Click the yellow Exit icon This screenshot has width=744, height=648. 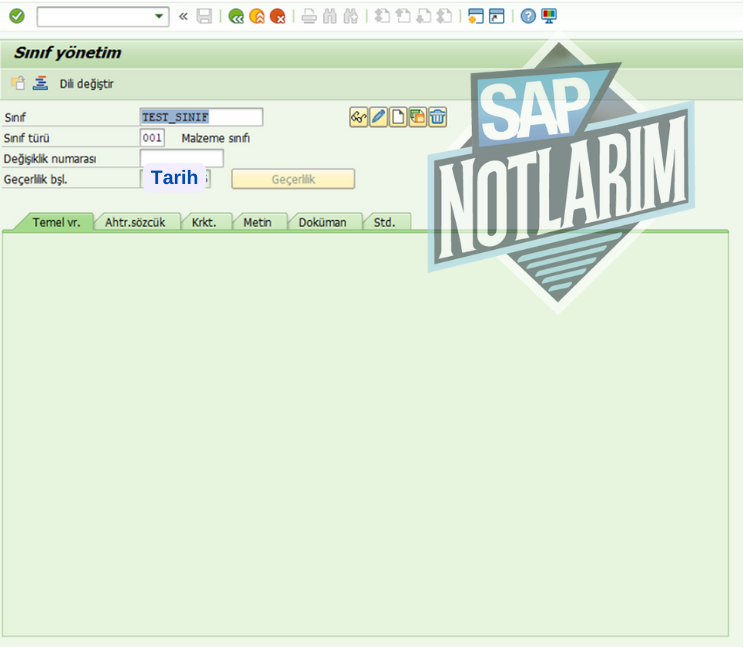pos(257,17)
